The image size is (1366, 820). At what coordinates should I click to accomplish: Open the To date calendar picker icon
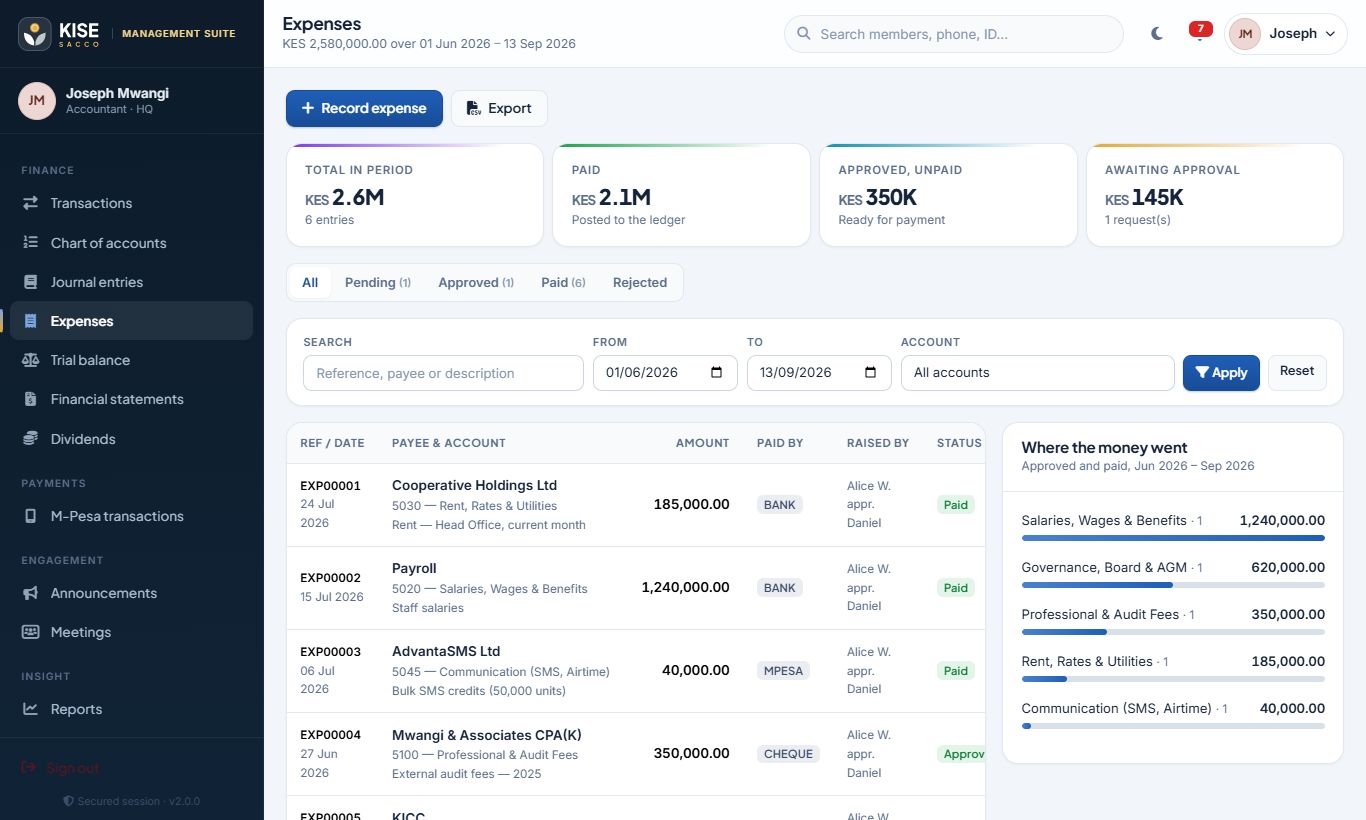(x=870, y=372)
